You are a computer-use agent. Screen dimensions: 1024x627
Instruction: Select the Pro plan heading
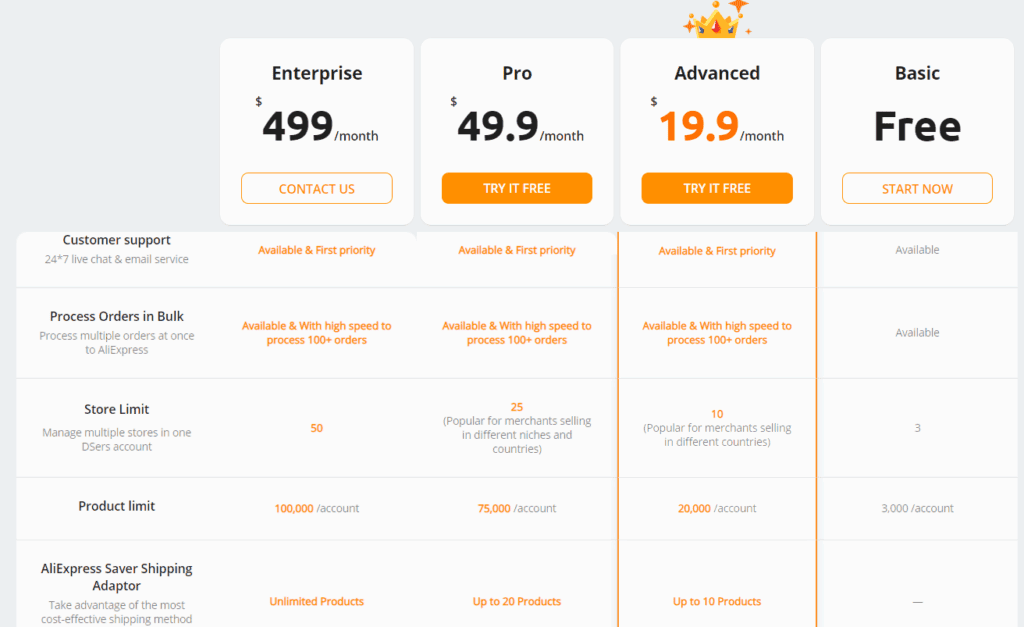(517, 73)
